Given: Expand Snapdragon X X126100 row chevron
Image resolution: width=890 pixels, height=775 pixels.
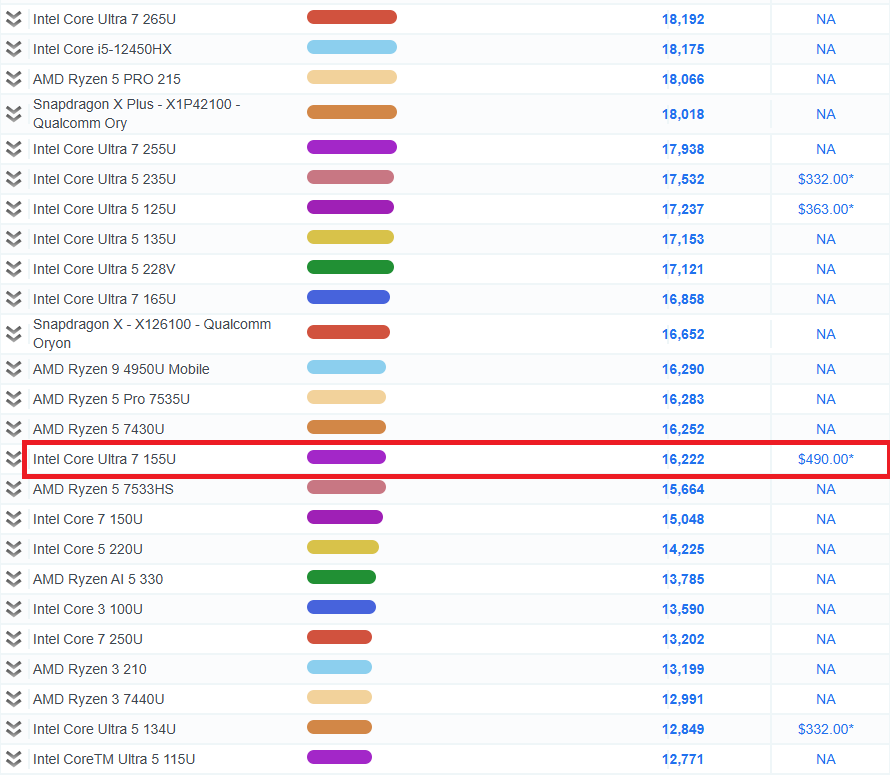Looking at the screenshot, I should pos(14,334).
